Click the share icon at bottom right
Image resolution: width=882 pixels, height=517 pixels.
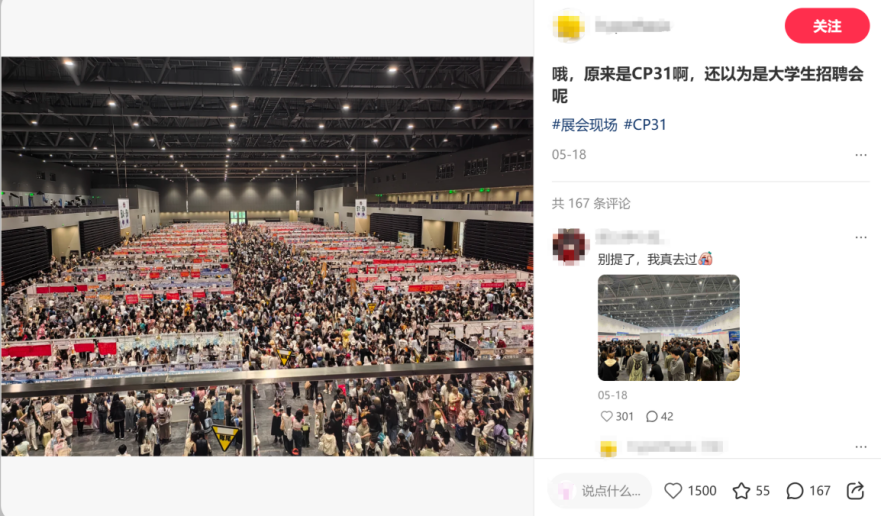(855, 491)
